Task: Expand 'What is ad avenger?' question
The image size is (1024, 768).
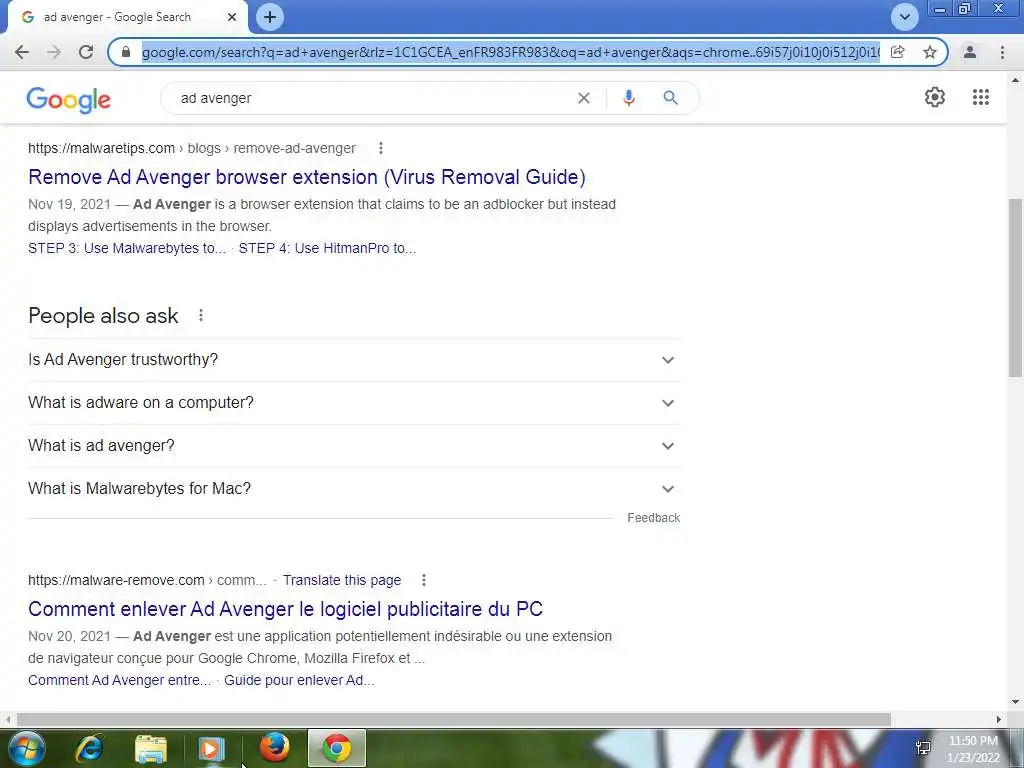Action: [354, 446]
